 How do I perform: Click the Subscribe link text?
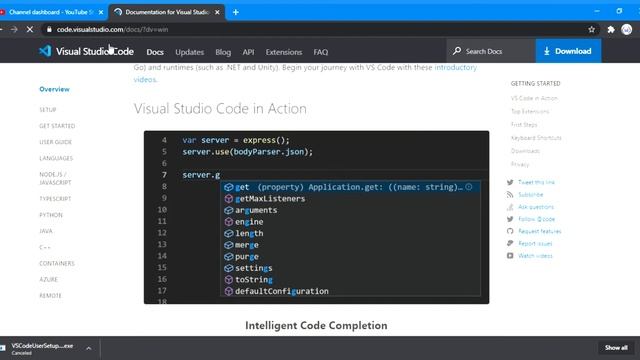(x=531, y=195)
